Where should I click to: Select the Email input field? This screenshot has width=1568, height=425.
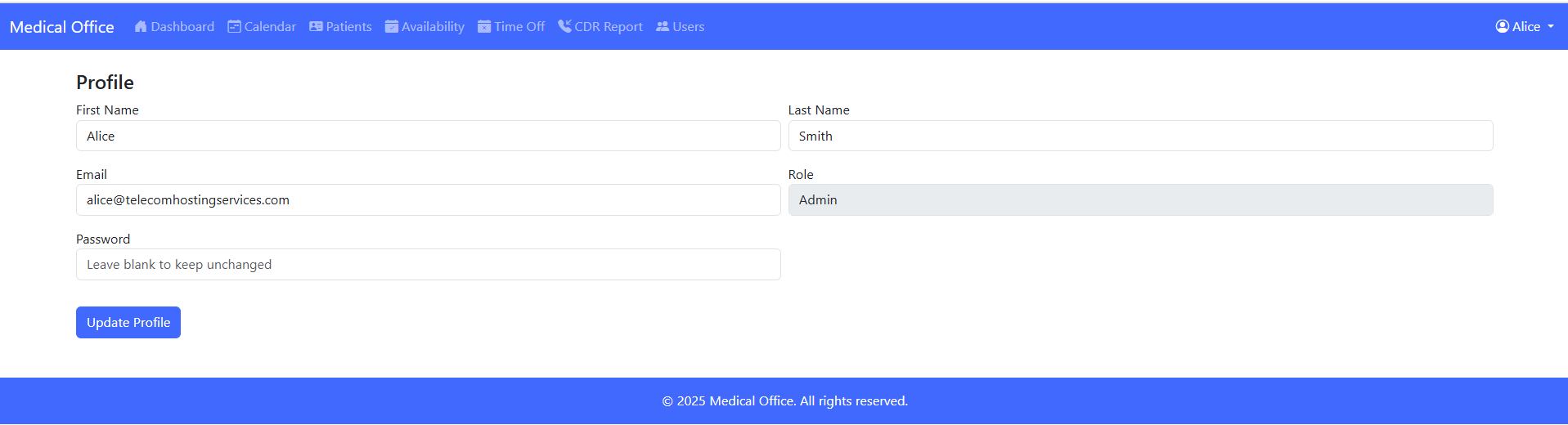click(428, 200)
